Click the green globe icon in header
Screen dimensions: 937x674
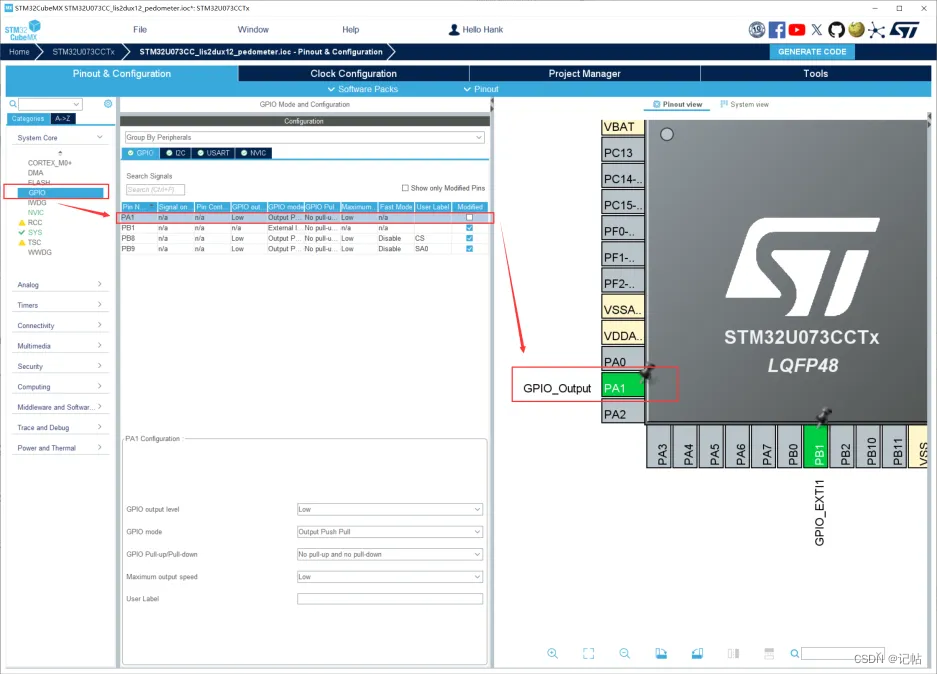(856, 29)
